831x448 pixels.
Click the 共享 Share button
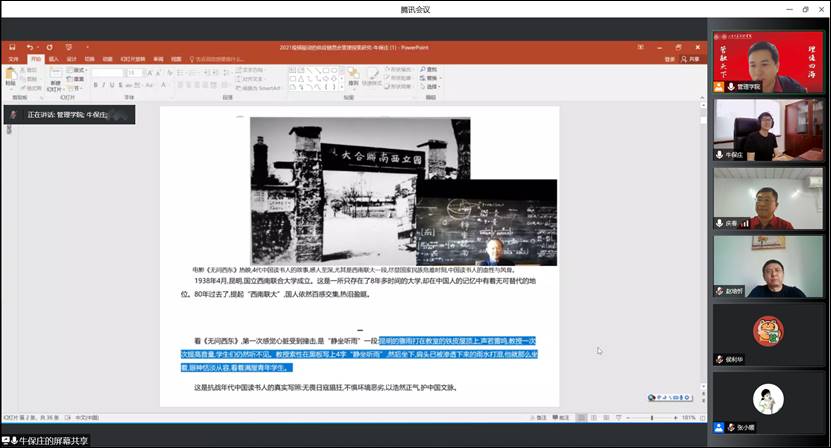tap(691, 59)
